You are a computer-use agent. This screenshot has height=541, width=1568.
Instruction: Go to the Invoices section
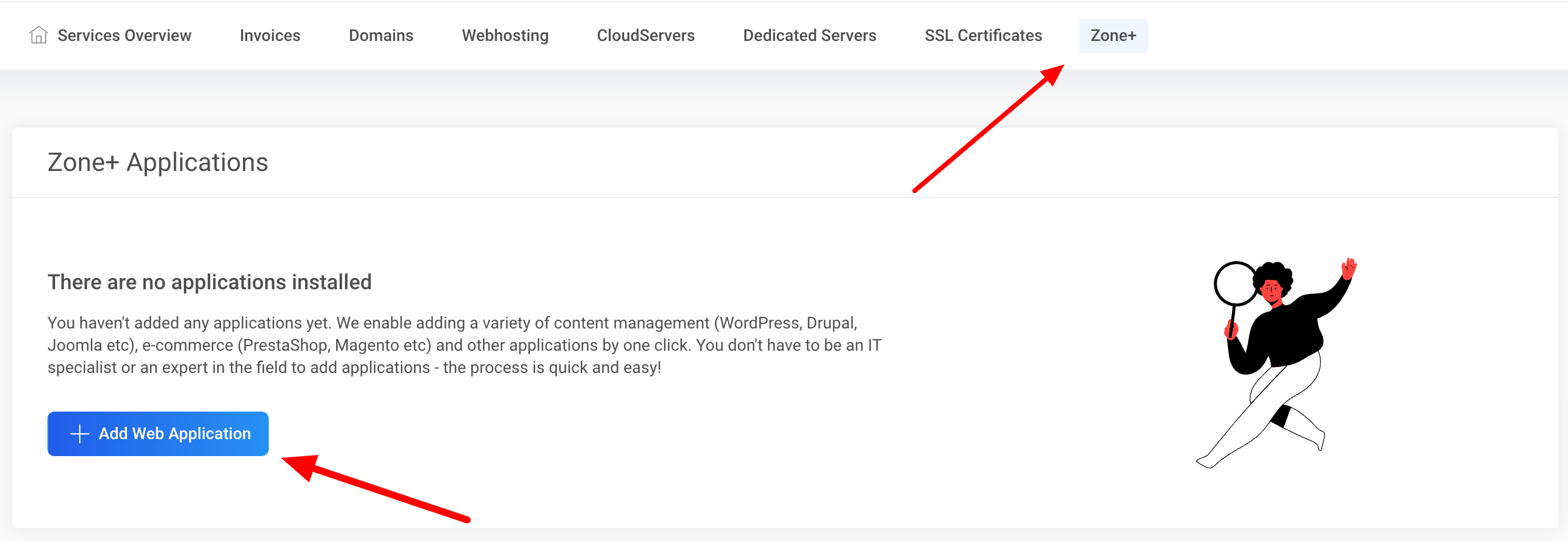(270, 35)
